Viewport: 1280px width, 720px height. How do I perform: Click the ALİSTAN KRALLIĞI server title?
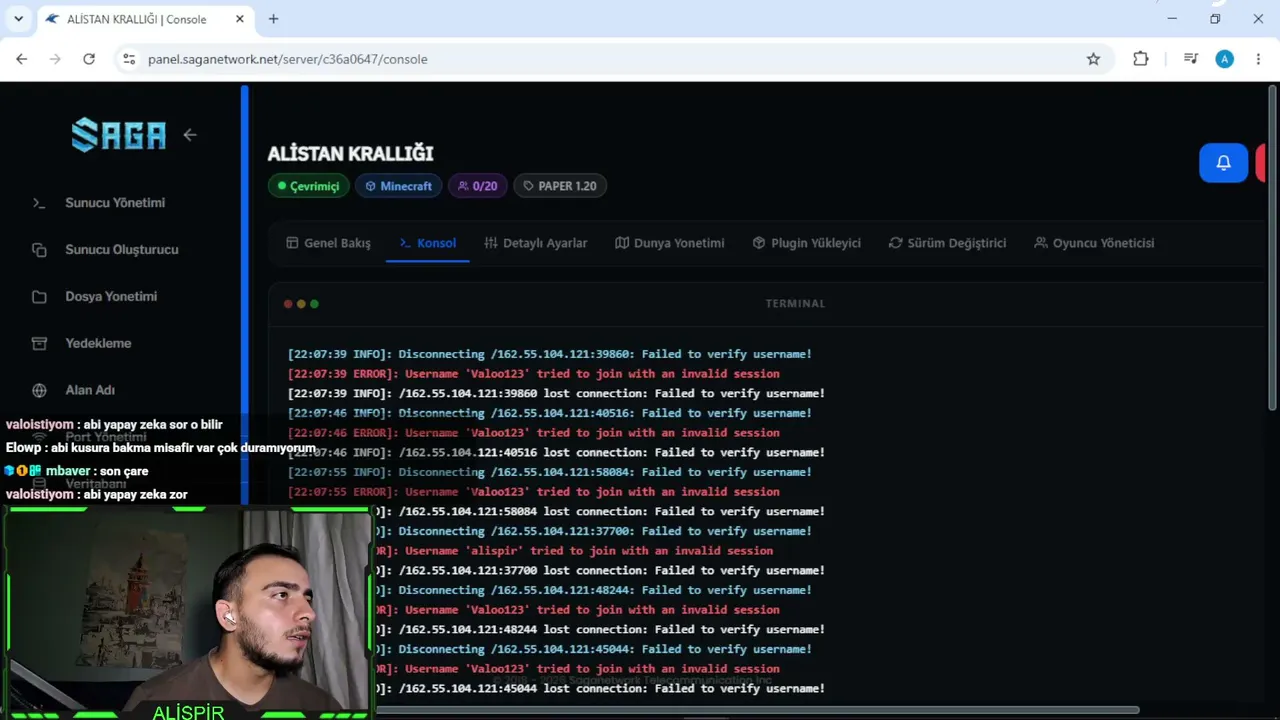pos(350,154)
